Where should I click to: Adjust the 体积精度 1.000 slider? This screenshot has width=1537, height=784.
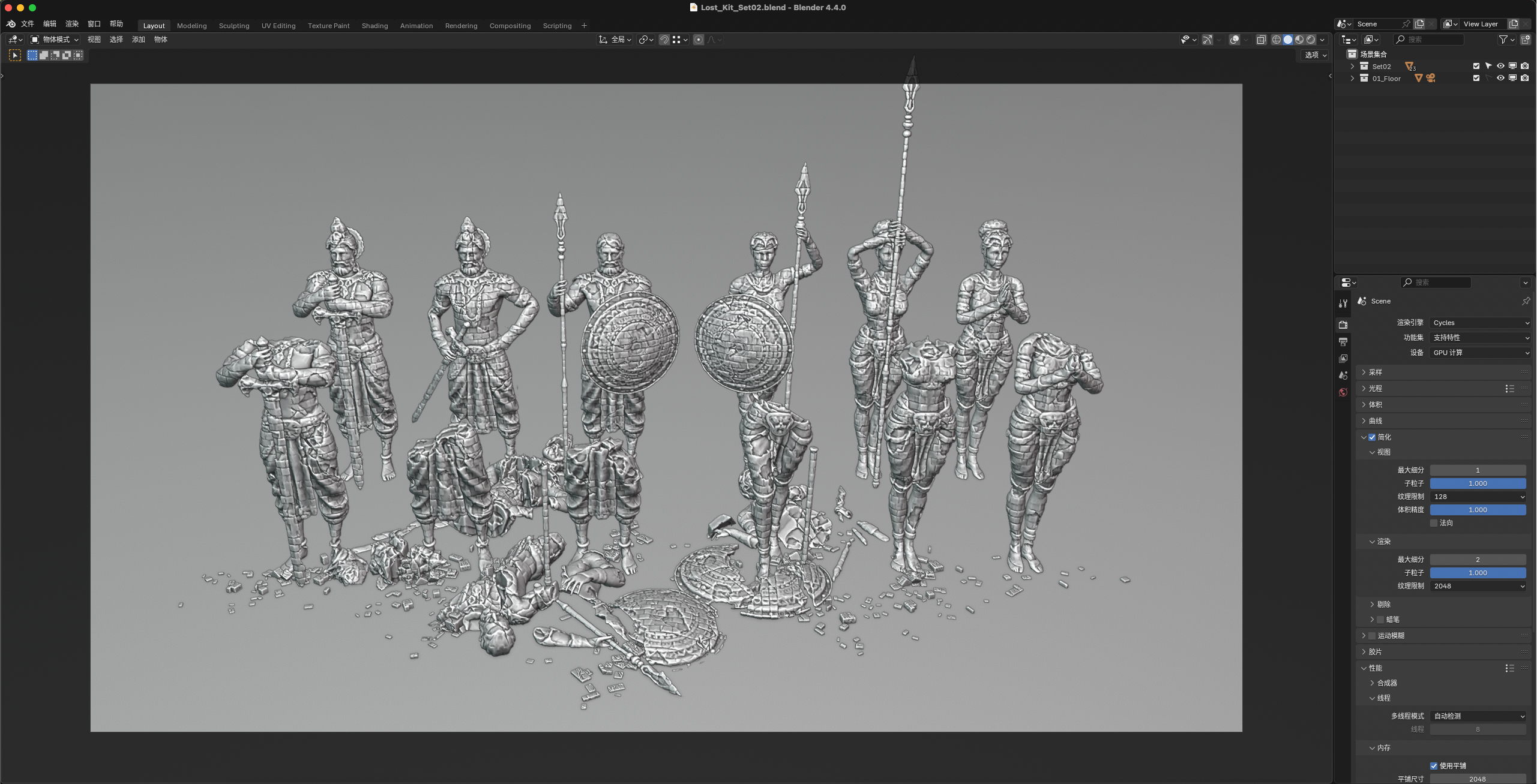[x=1478, y=510]
